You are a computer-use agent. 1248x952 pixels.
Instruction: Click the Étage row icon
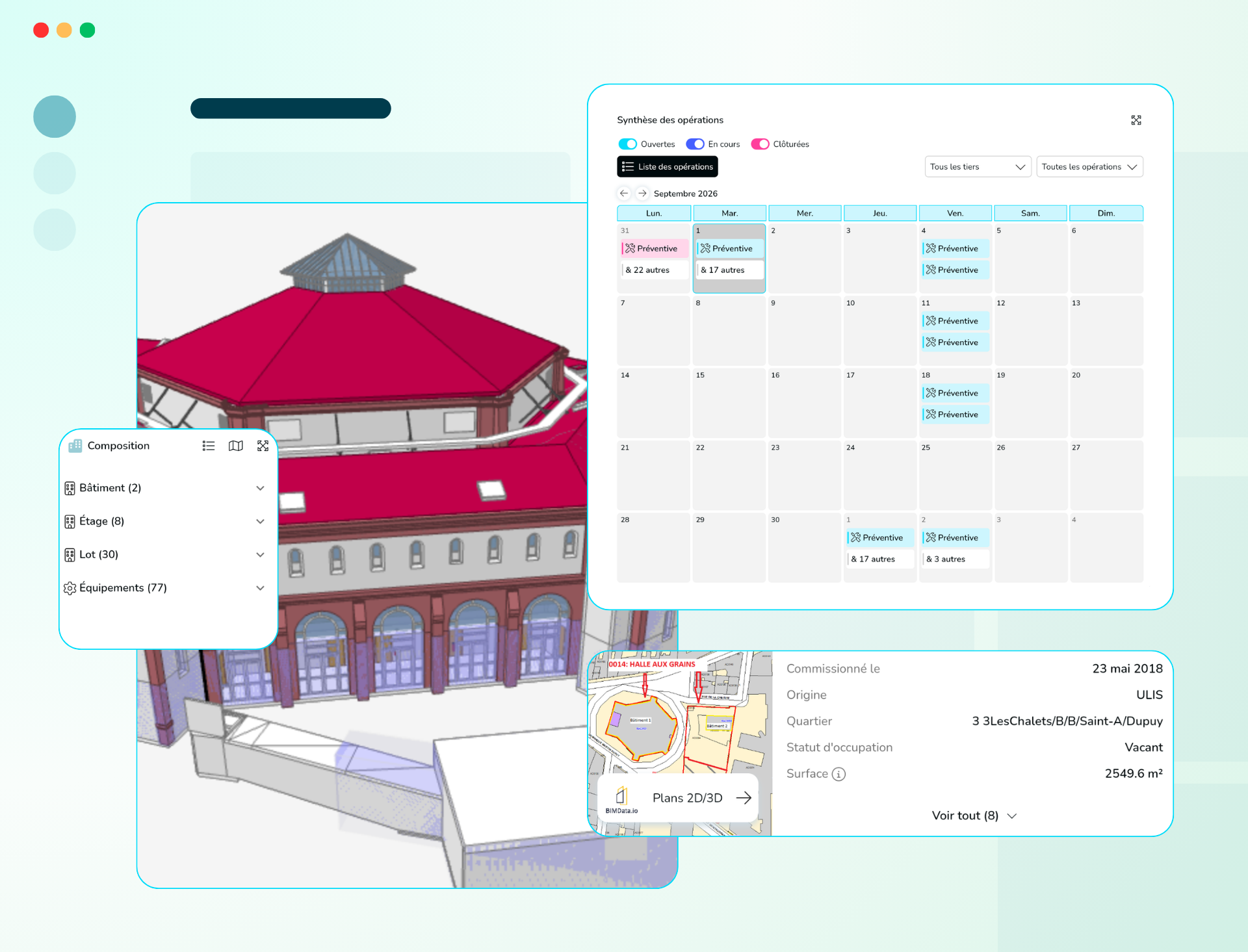[70, 521]
